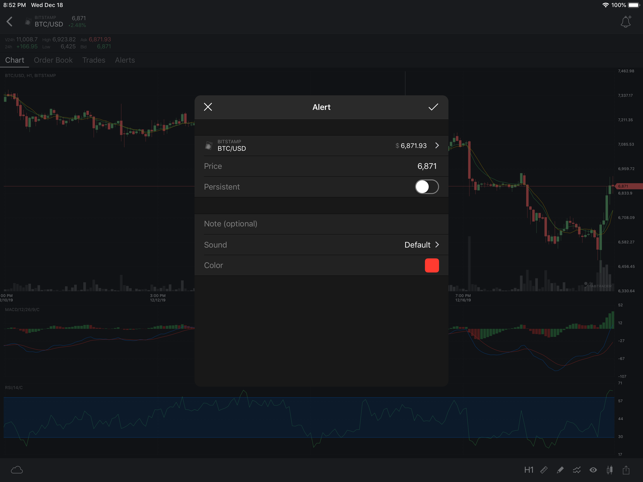Tap the share chart icon
Screen dimensions: 643x482
[x=626, y=470]
